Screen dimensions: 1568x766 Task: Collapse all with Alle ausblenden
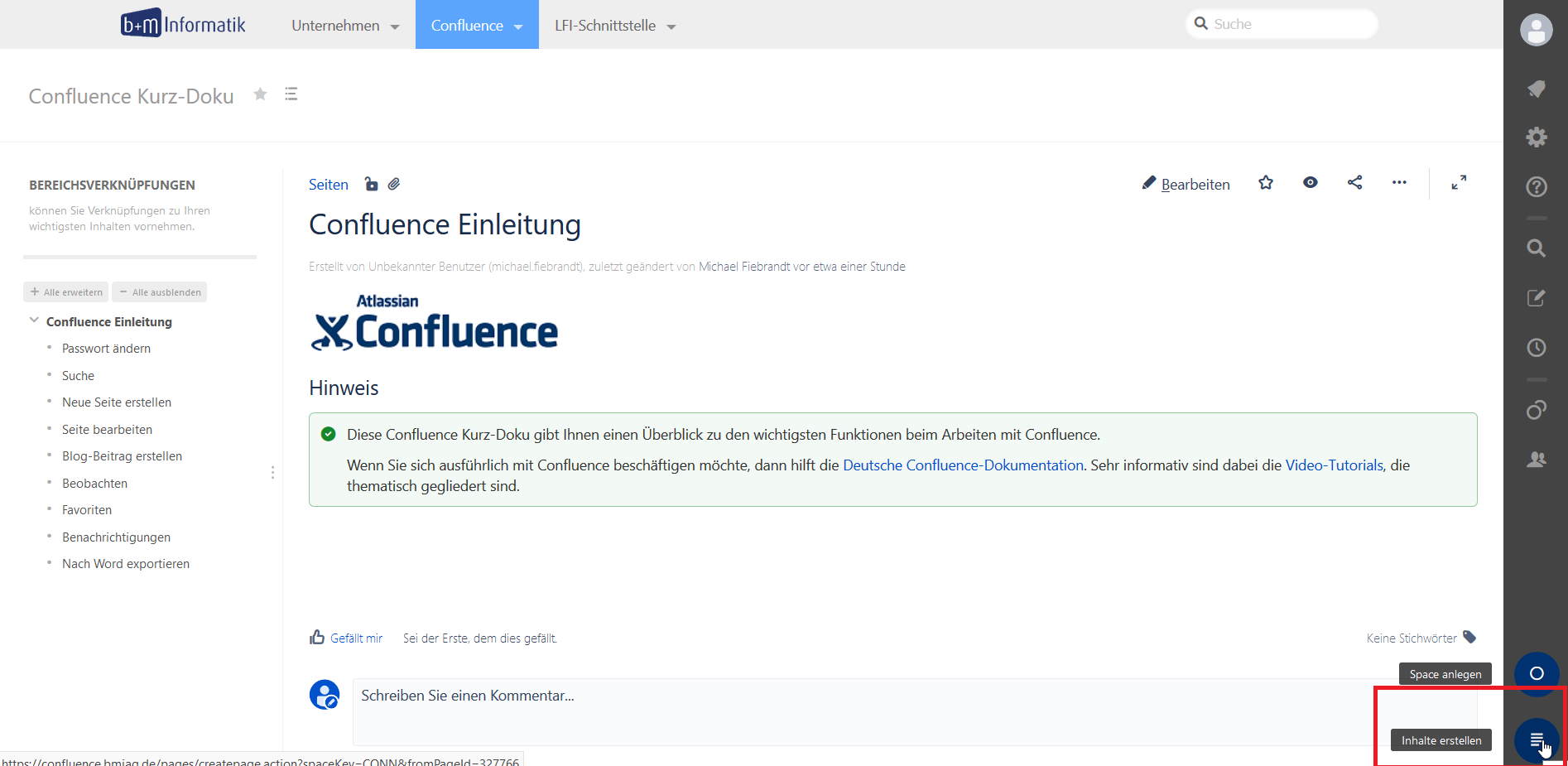pyautogui.click(x=160, y=292)
